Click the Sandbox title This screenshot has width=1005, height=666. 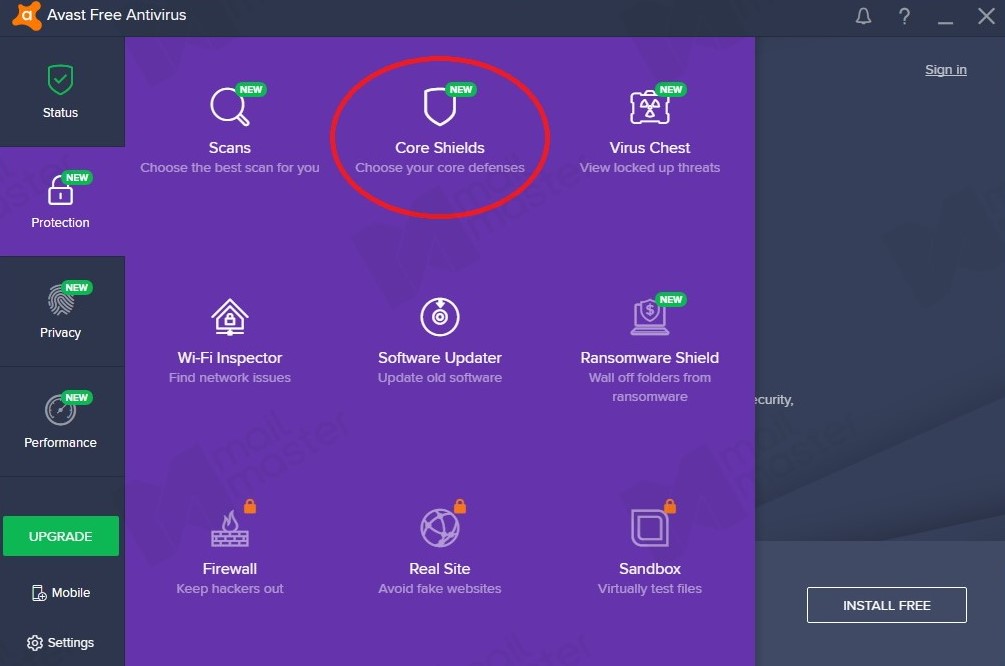tap(649, 569)
